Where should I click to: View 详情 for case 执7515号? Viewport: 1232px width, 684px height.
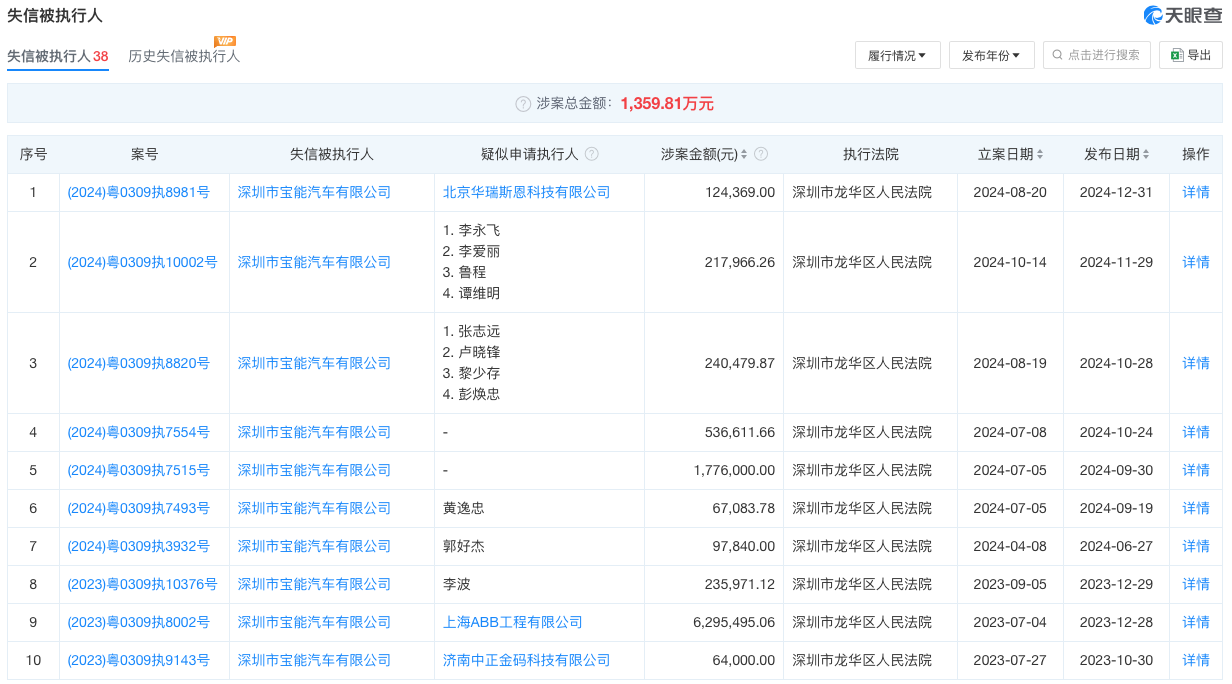[x=1196, y=470]
